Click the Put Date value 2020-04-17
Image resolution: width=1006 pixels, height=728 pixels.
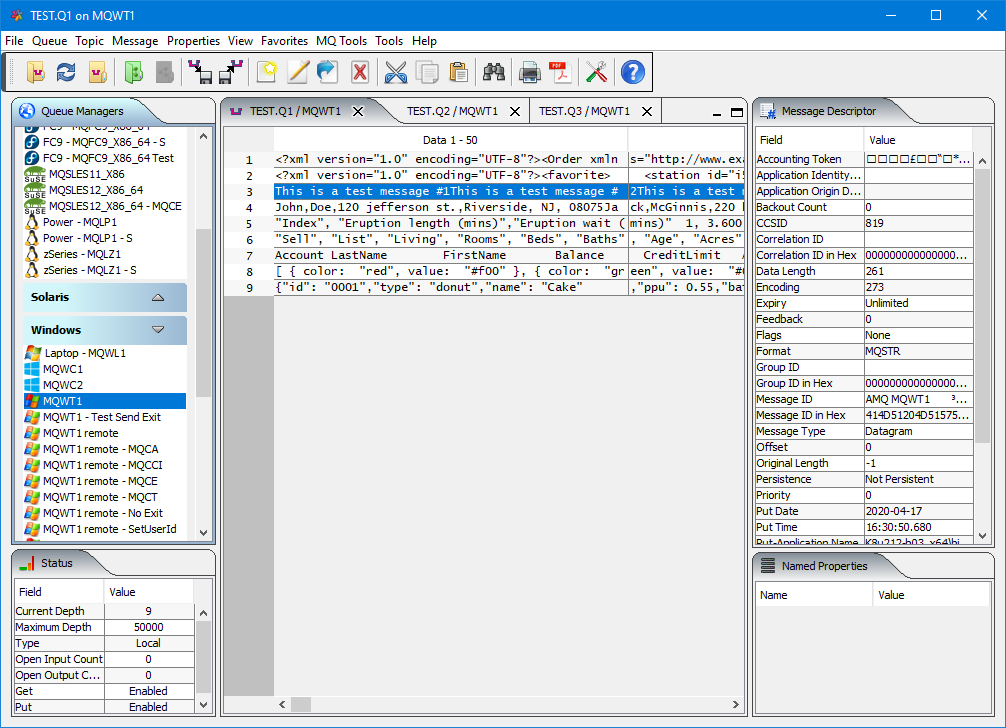pyautogui.click(x=918, y=511)
